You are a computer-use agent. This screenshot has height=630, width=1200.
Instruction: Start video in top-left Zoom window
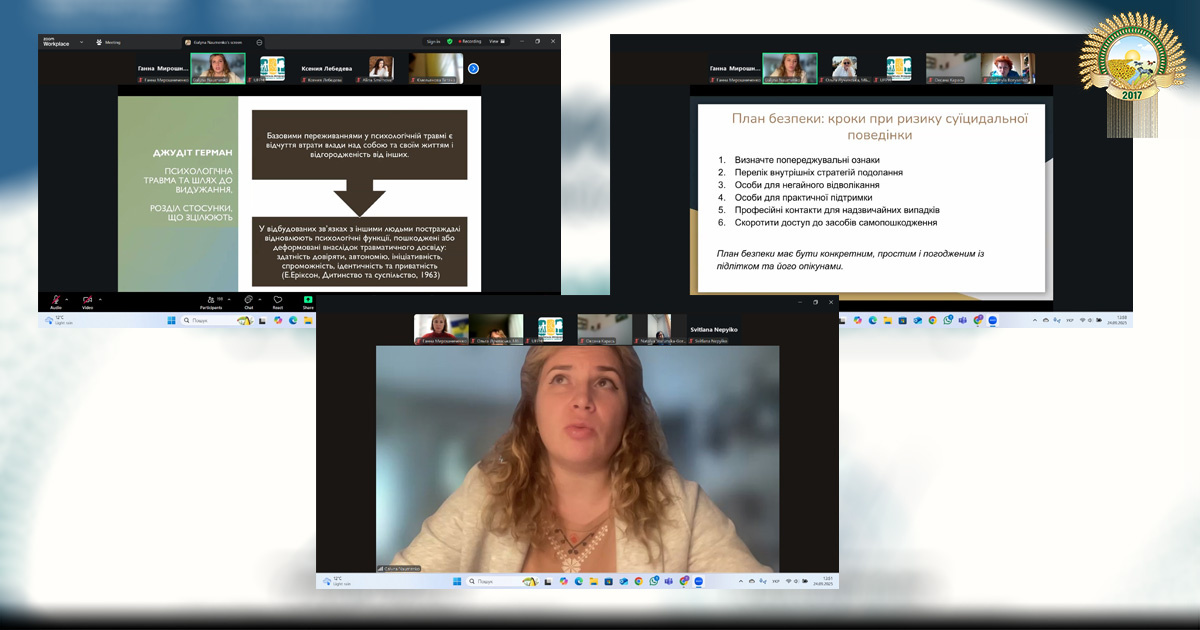(87, 300)
